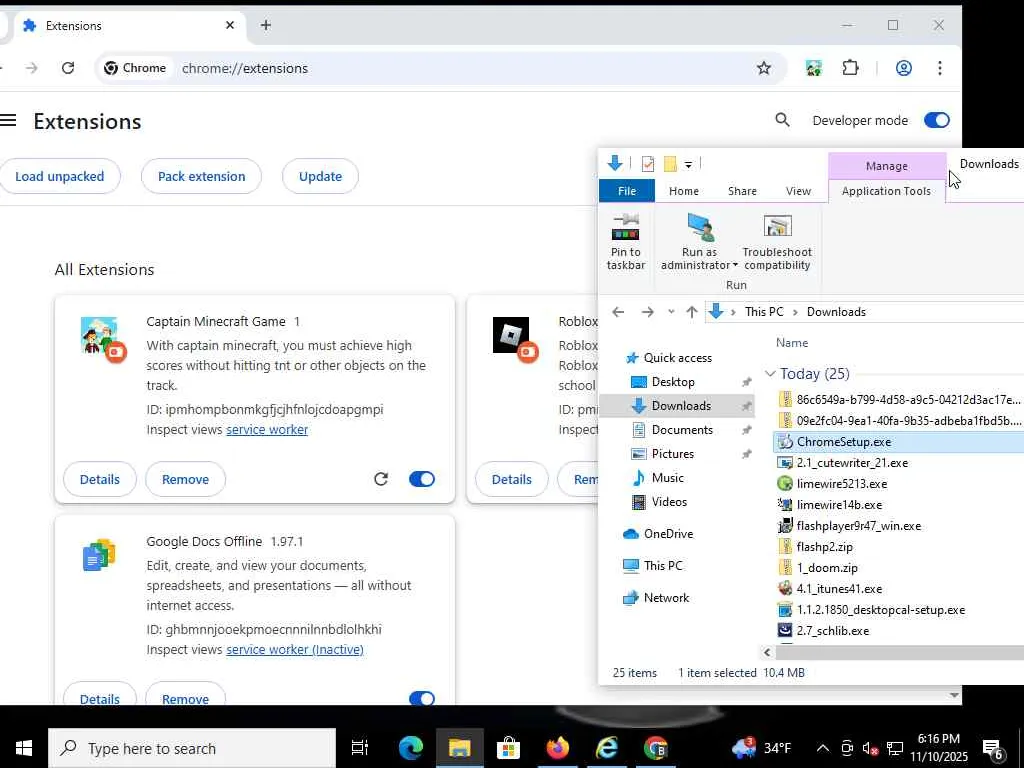This screenshot has height=768, width=1024.
Task: Open the Chrome profile avatar menu
Action: [x=904, y=68]
